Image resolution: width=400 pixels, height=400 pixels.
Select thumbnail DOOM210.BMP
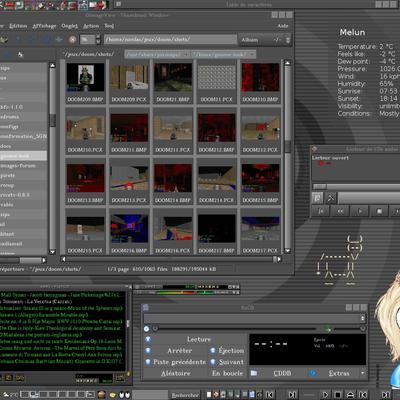coord(260,82)
